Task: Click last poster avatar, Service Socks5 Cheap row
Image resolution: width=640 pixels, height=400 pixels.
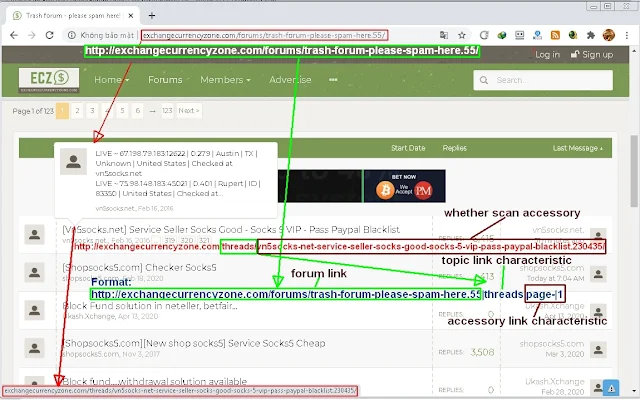Action: (598, 350)
